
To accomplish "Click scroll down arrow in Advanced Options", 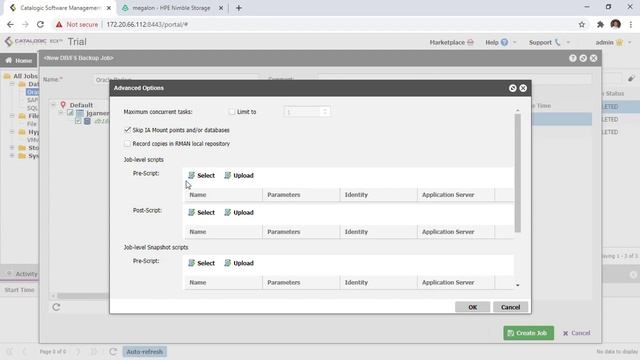I will click(x=518, y=285).
